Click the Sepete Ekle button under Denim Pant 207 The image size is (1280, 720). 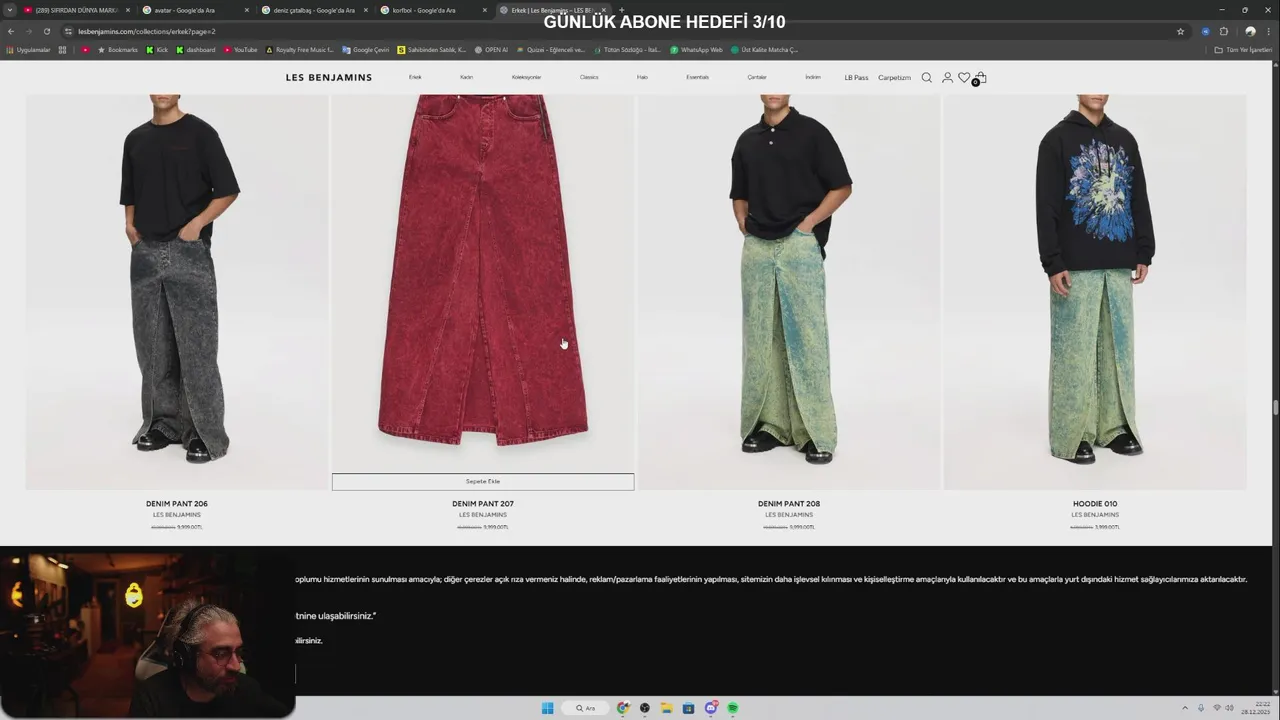click(x=483, y=482)
